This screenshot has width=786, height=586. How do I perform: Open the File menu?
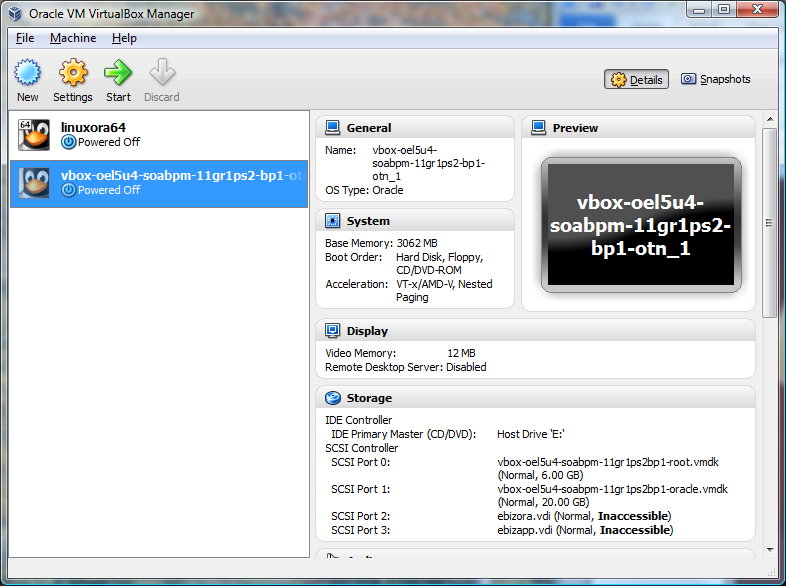[x=25, y=38]
